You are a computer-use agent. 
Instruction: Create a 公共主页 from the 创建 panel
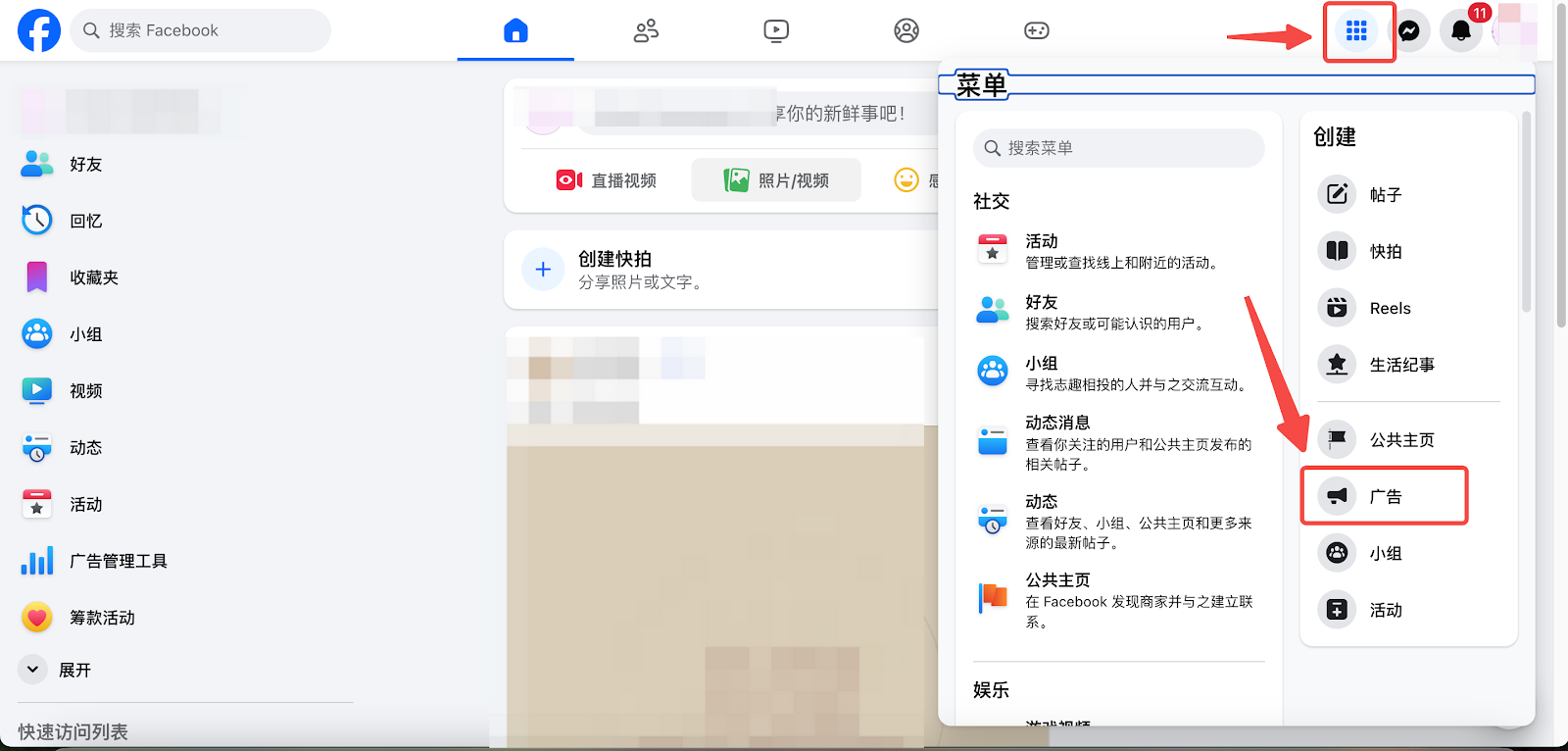pyautogui.click(x=1409, y=440)
